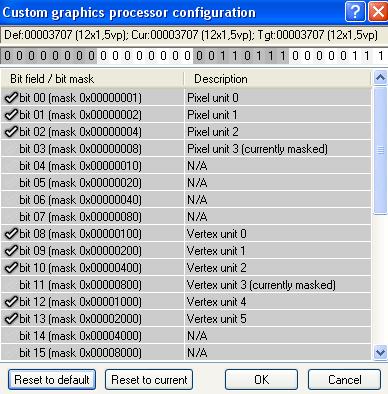Select the bit 03 mask 0x00000008 row
This screenshot has width=388, height=394.
186,149
